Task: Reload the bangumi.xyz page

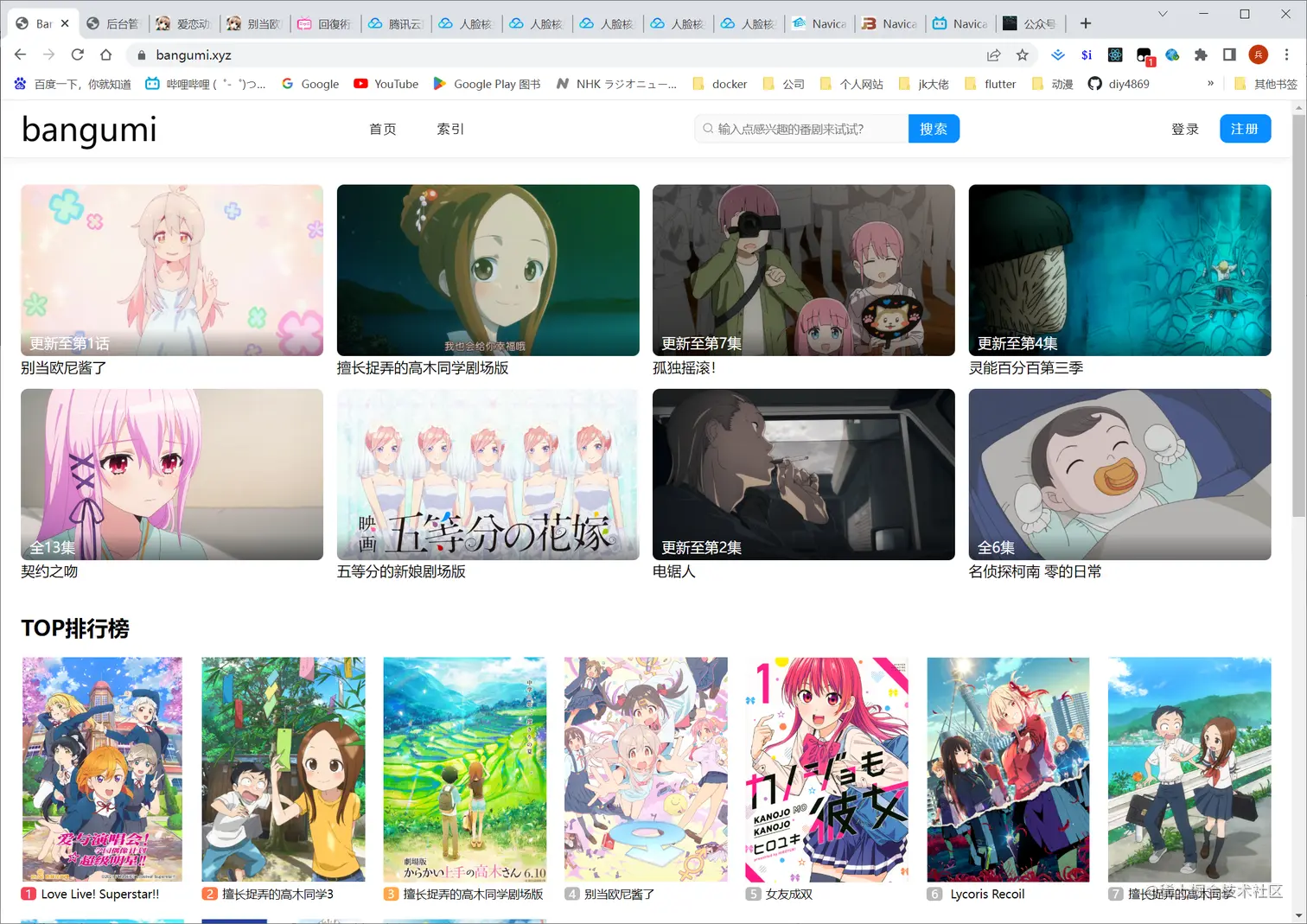Action: tap(77, 54)
